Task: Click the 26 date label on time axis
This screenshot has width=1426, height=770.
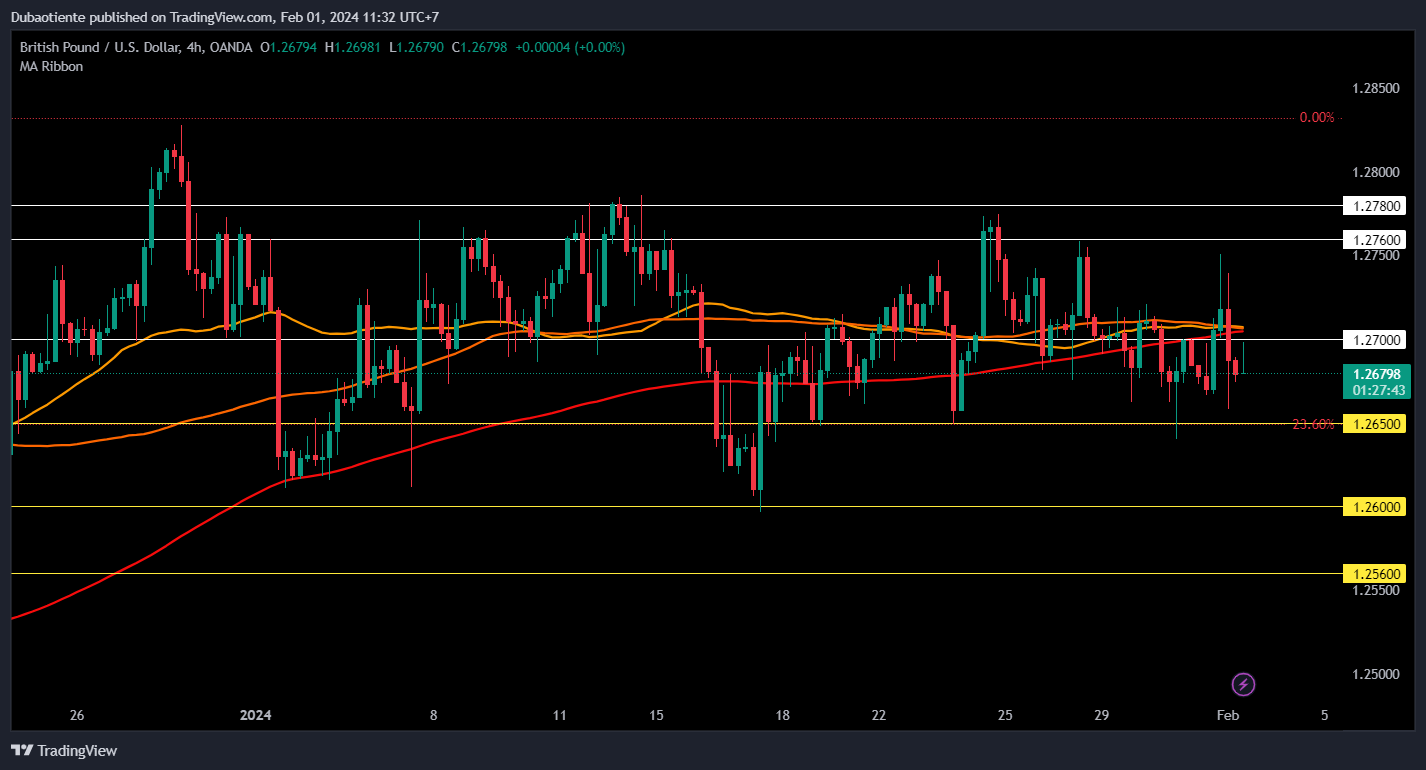Action: point(77,715)
